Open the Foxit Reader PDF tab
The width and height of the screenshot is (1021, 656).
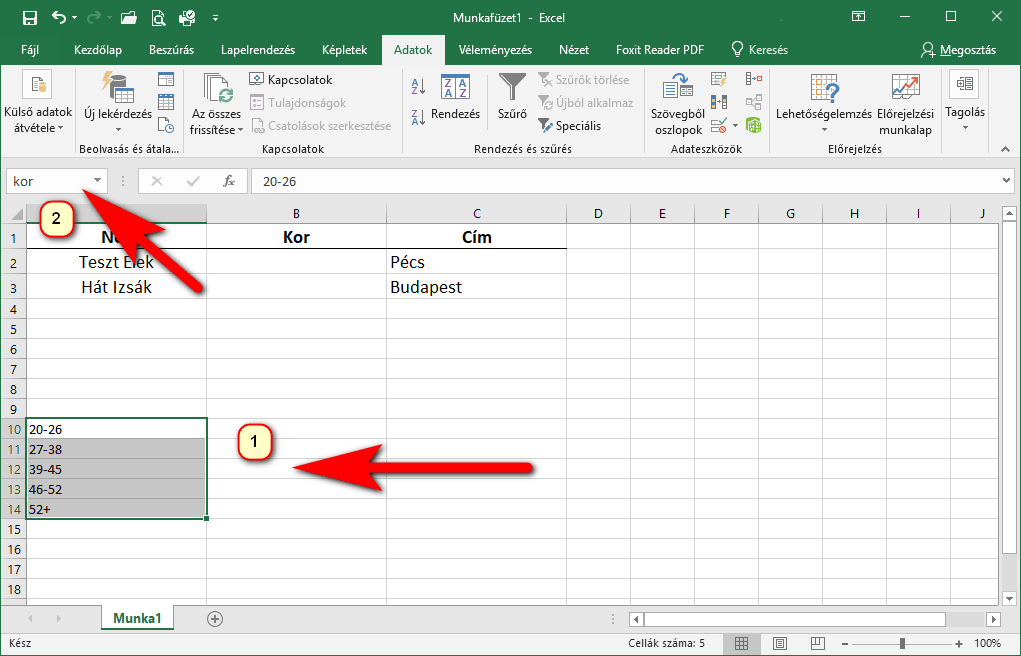click(660, 50)
